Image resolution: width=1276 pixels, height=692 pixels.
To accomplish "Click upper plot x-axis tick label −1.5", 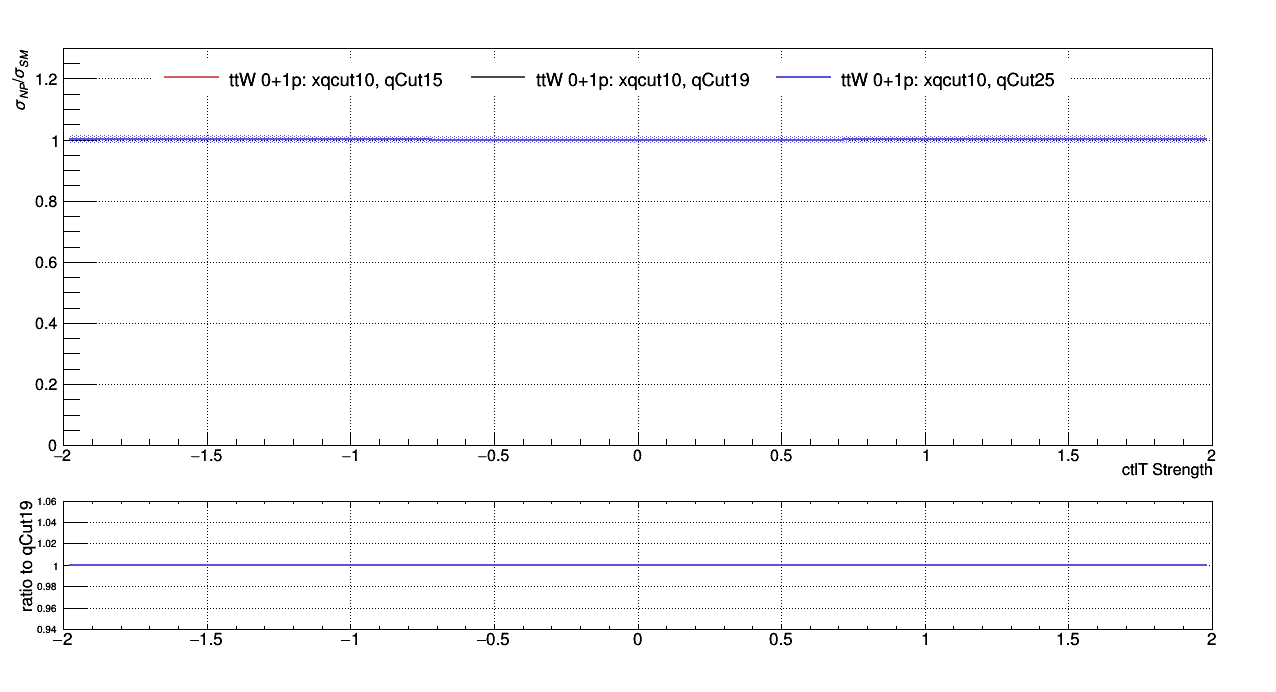I will 206,456.
